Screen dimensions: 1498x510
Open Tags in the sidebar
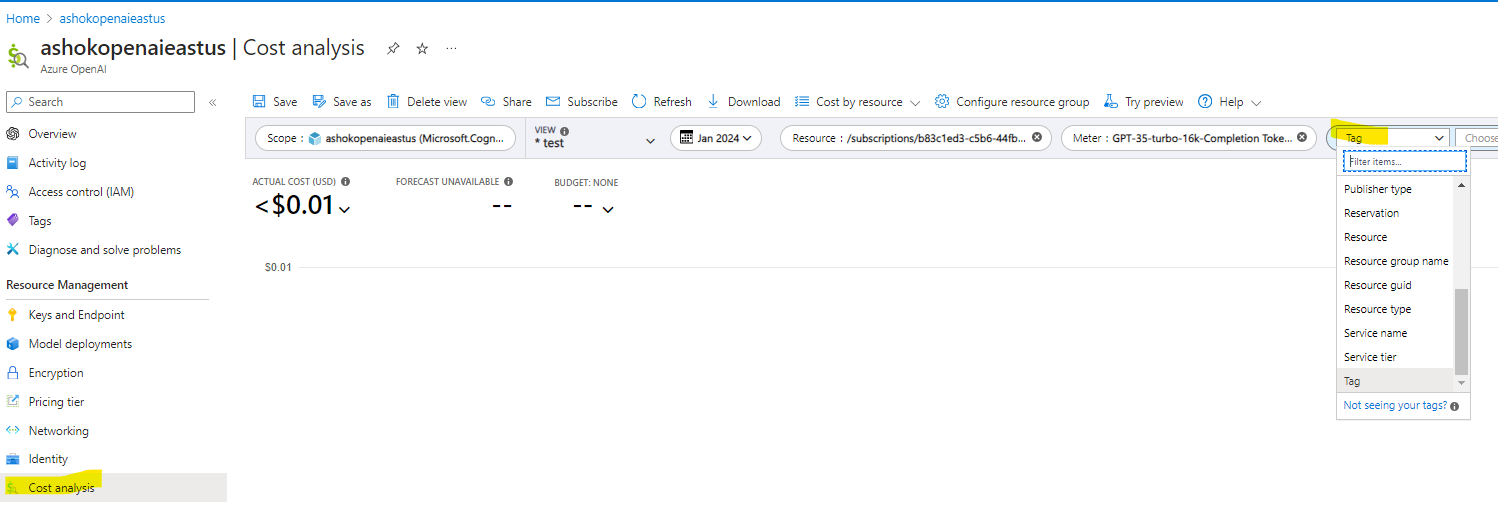(x=40, y=221)
